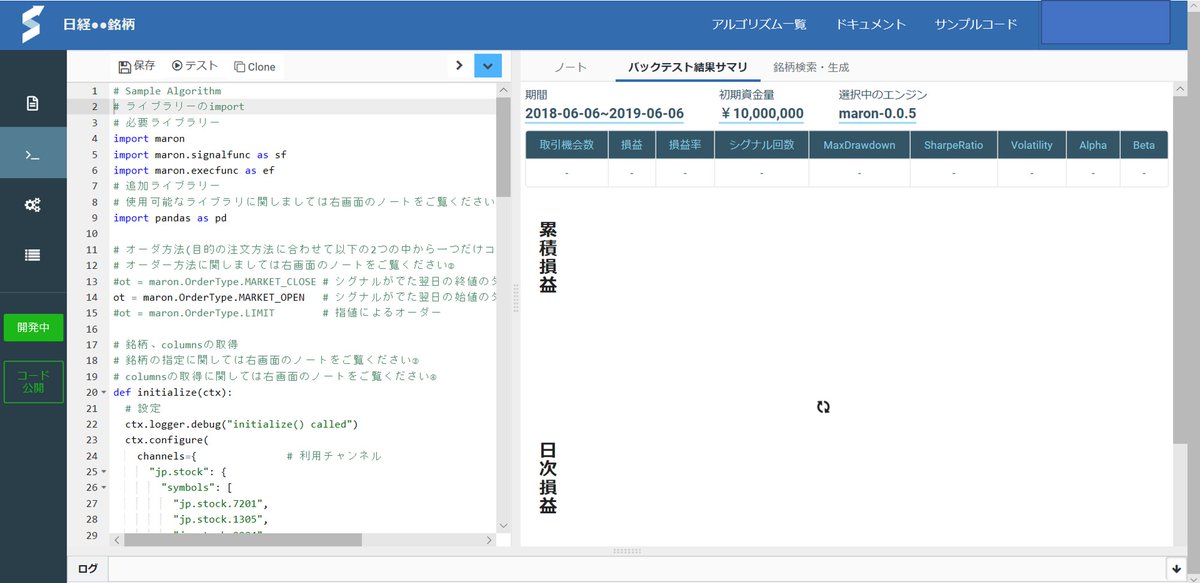Click the Clone button
The image size is (1200, 583).
coord(255,67)
